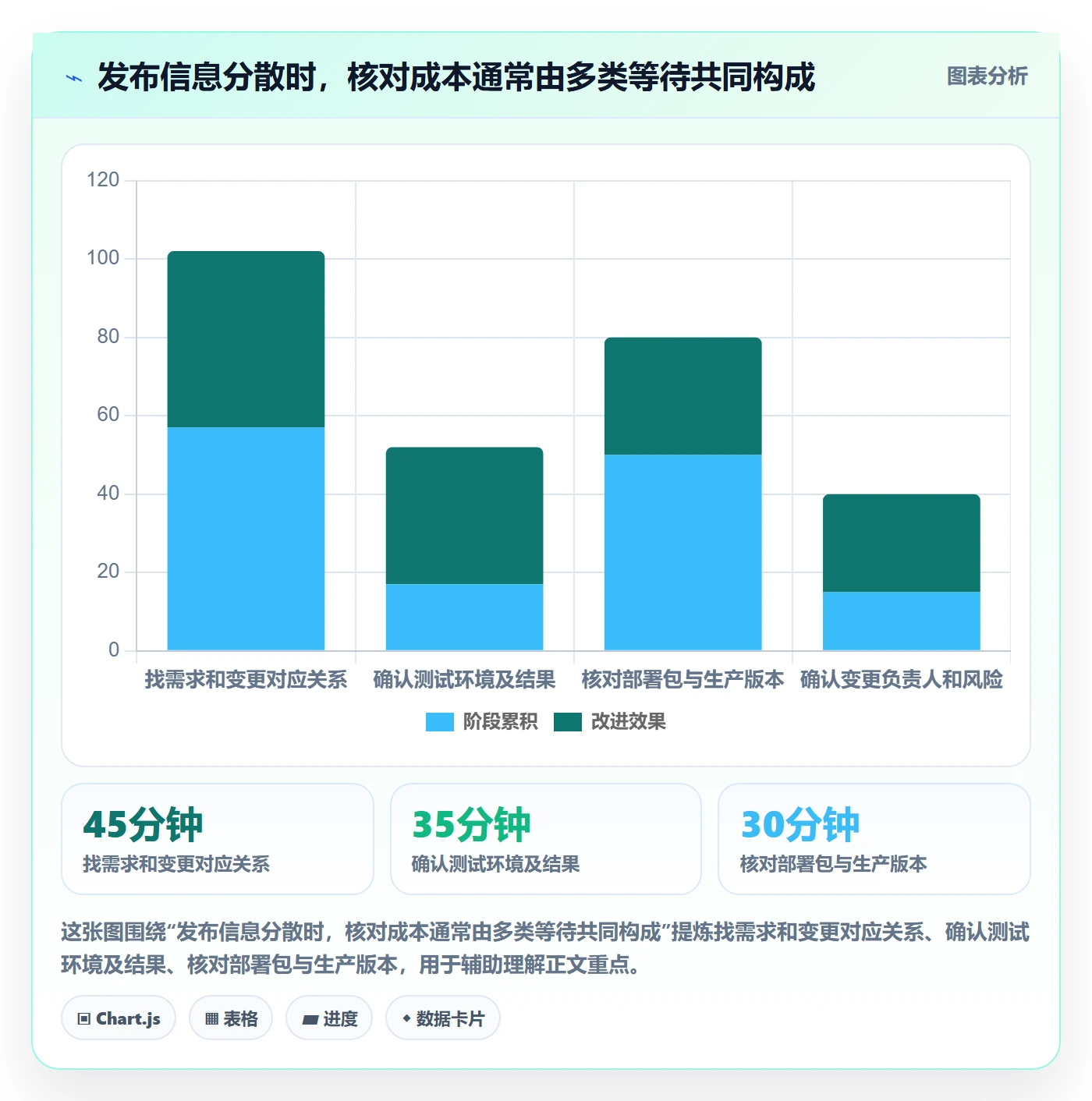Click the Chart.js tag icon
Viewport: 1092px width, 1101px height.
[x=84, y=1018]
